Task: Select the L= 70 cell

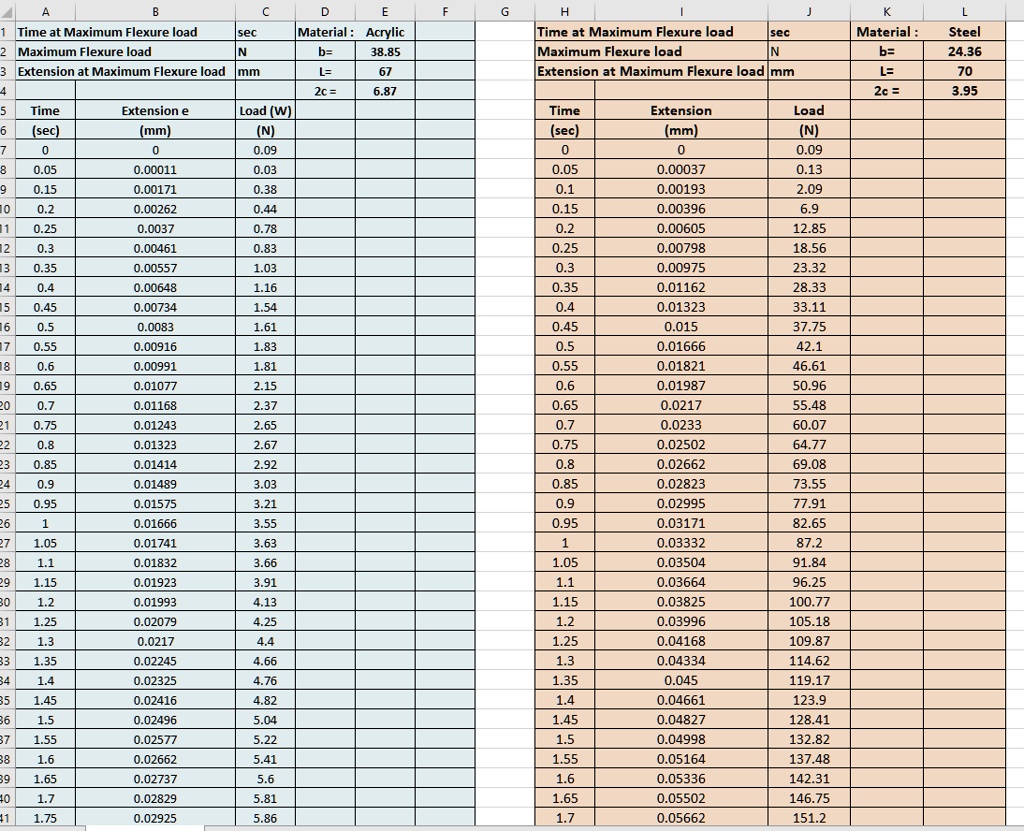Action: tap(965, 71)
